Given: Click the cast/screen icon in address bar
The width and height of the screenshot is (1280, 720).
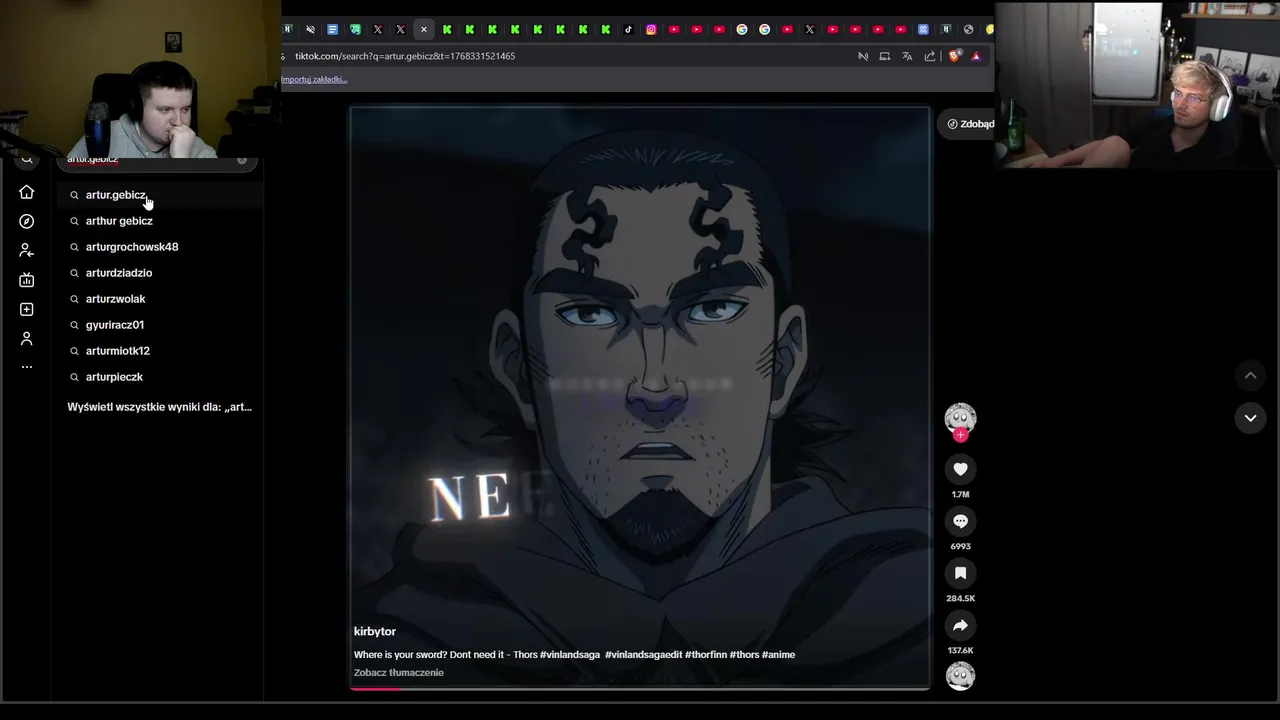Looking at the screenshot, I should [884, 56].
